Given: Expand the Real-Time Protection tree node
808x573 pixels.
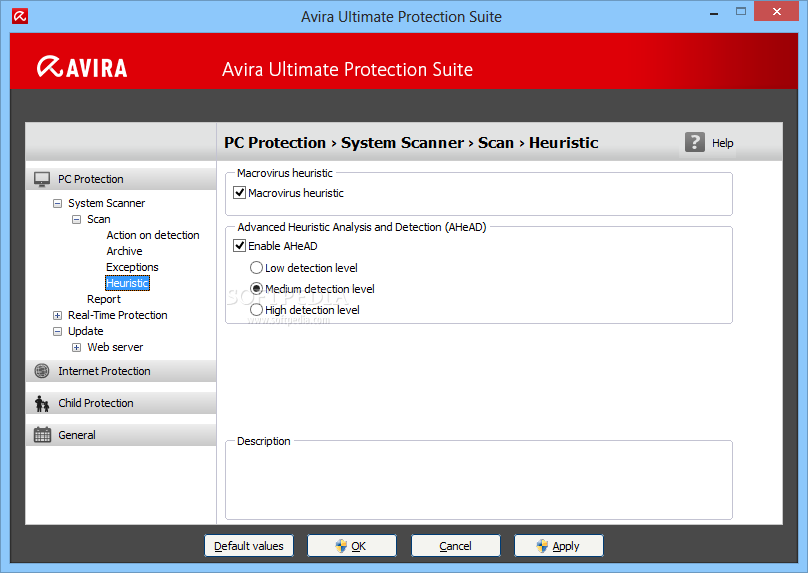Looking at the screenshot, I should pos(57,315).
